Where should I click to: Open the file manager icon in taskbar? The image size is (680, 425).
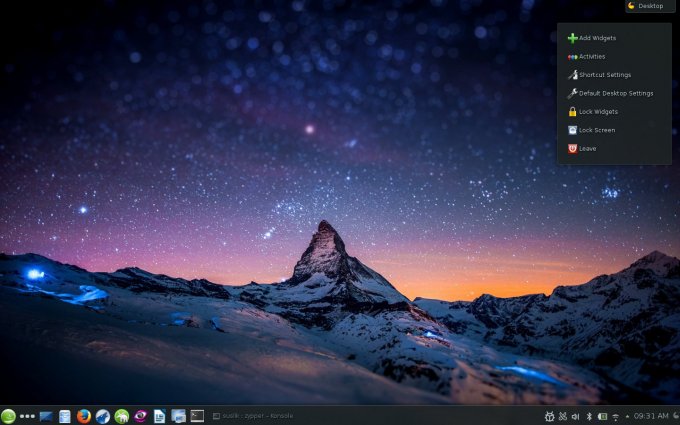(x=65, y=416)
